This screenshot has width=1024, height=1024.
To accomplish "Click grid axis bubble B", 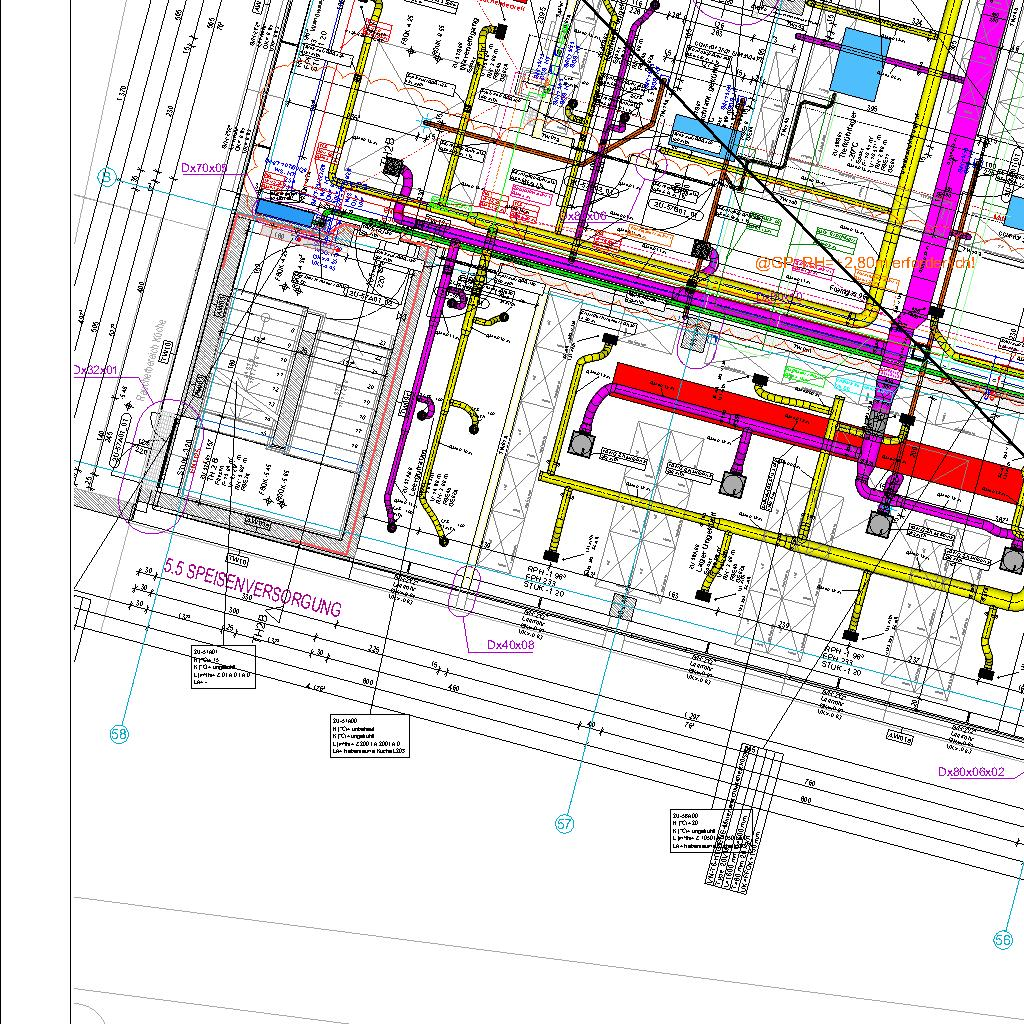I will coord(106,177).
